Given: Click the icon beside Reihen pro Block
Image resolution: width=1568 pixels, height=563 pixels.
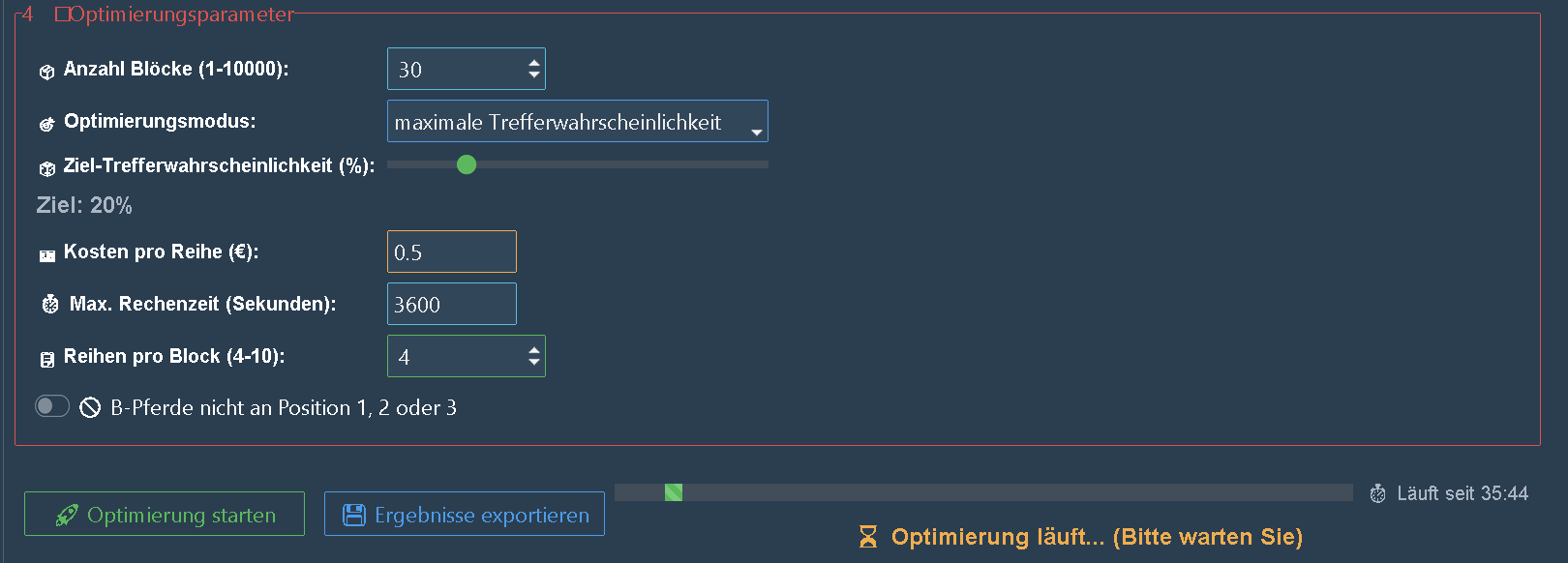Looking at the screenshot, I should tap(46, 360).
